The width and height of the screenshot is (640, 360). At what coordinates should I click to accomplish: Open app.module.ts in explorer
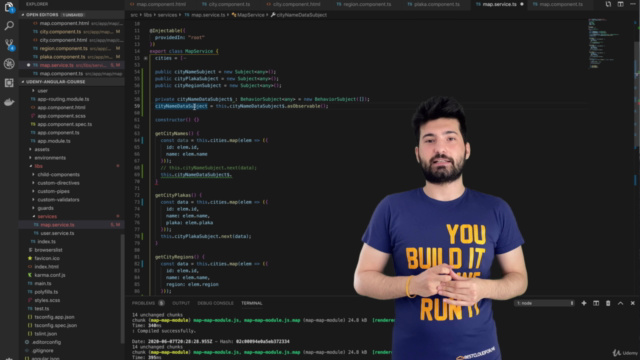tap(54, 141)
